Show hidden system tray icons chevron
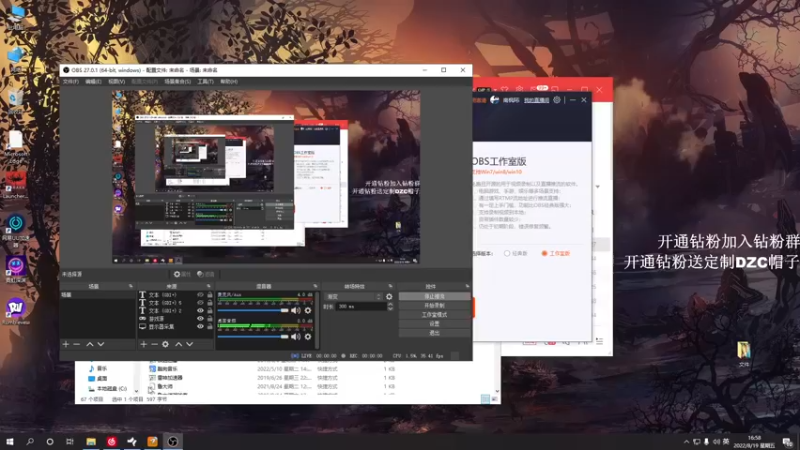Viewport: 800px width, 450px height. point(686,442)
